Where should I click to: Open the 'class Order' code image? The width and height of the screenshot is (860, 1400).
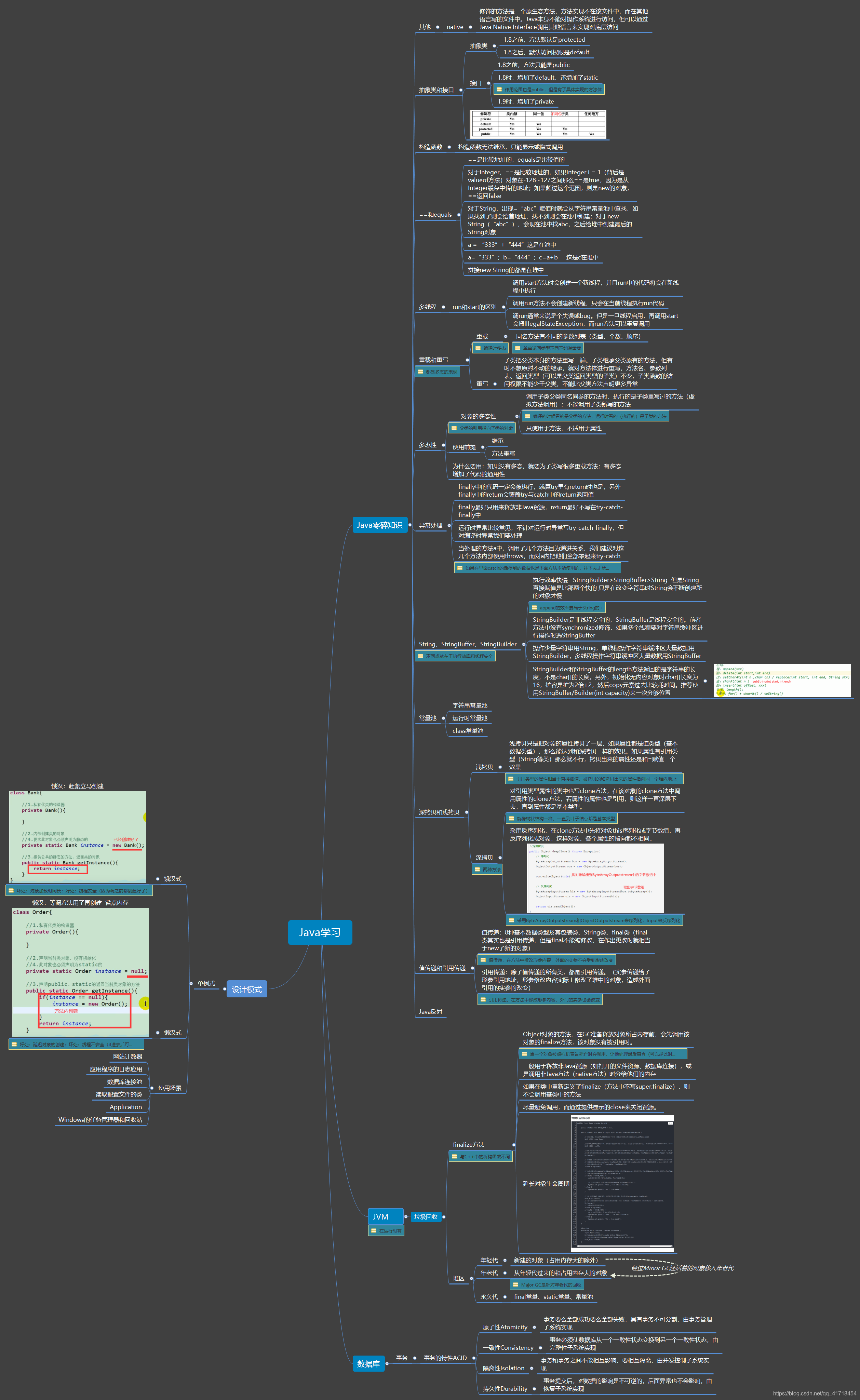click(81, 972)
